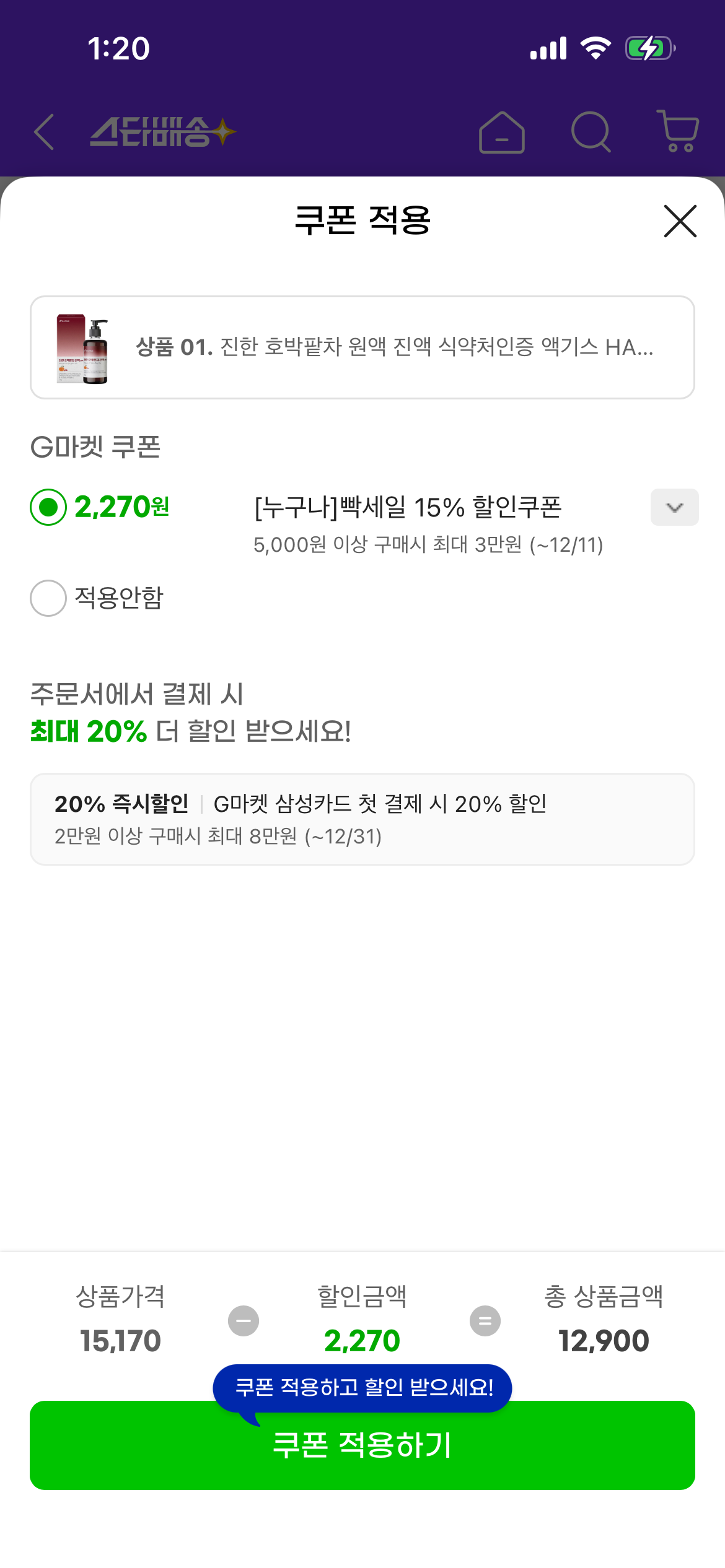Expand the 빡세일 15% coupon dropdown
Image resolution: width=725 pixels, height=1568 pixels.
click(674, 507)
